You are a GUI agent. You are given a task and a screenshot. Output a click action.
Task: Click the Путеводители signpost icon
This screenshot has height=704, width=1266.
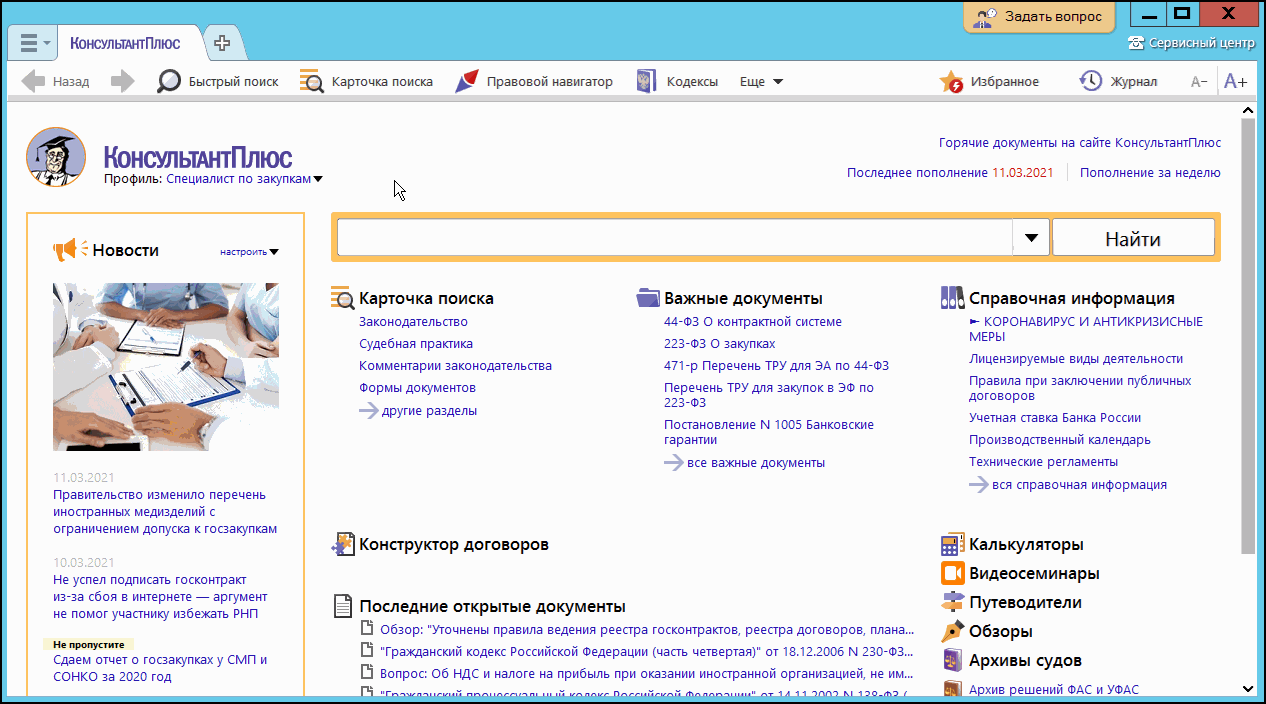pos(952,603)
